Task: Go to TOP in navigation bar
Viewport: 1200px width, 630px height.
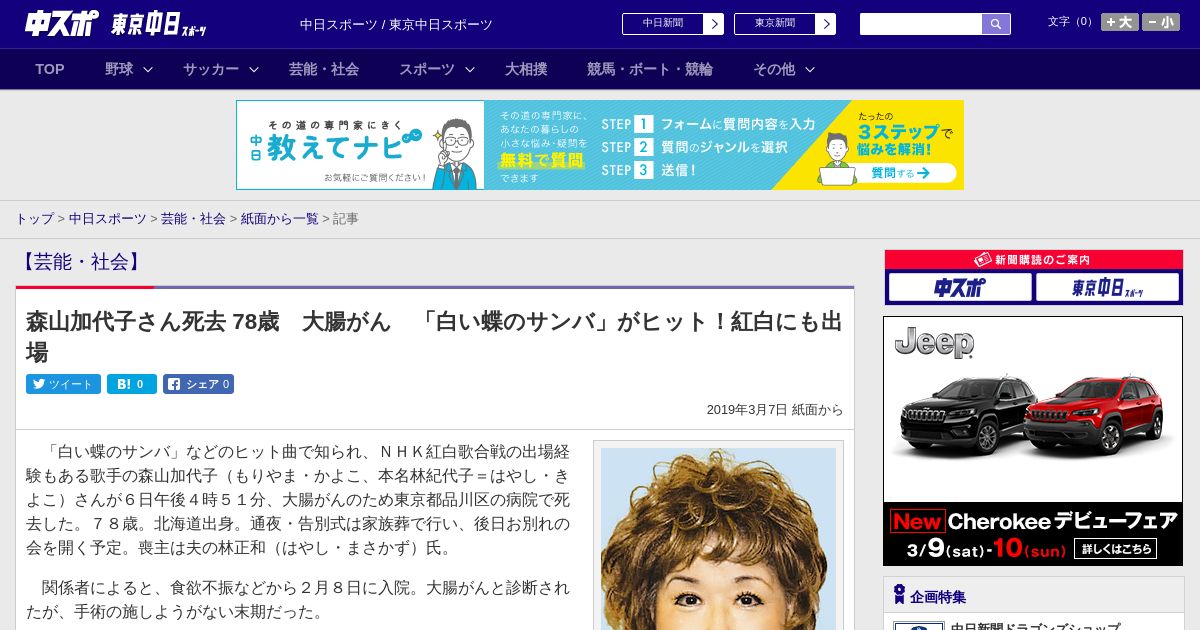Action: click(50, 69)
